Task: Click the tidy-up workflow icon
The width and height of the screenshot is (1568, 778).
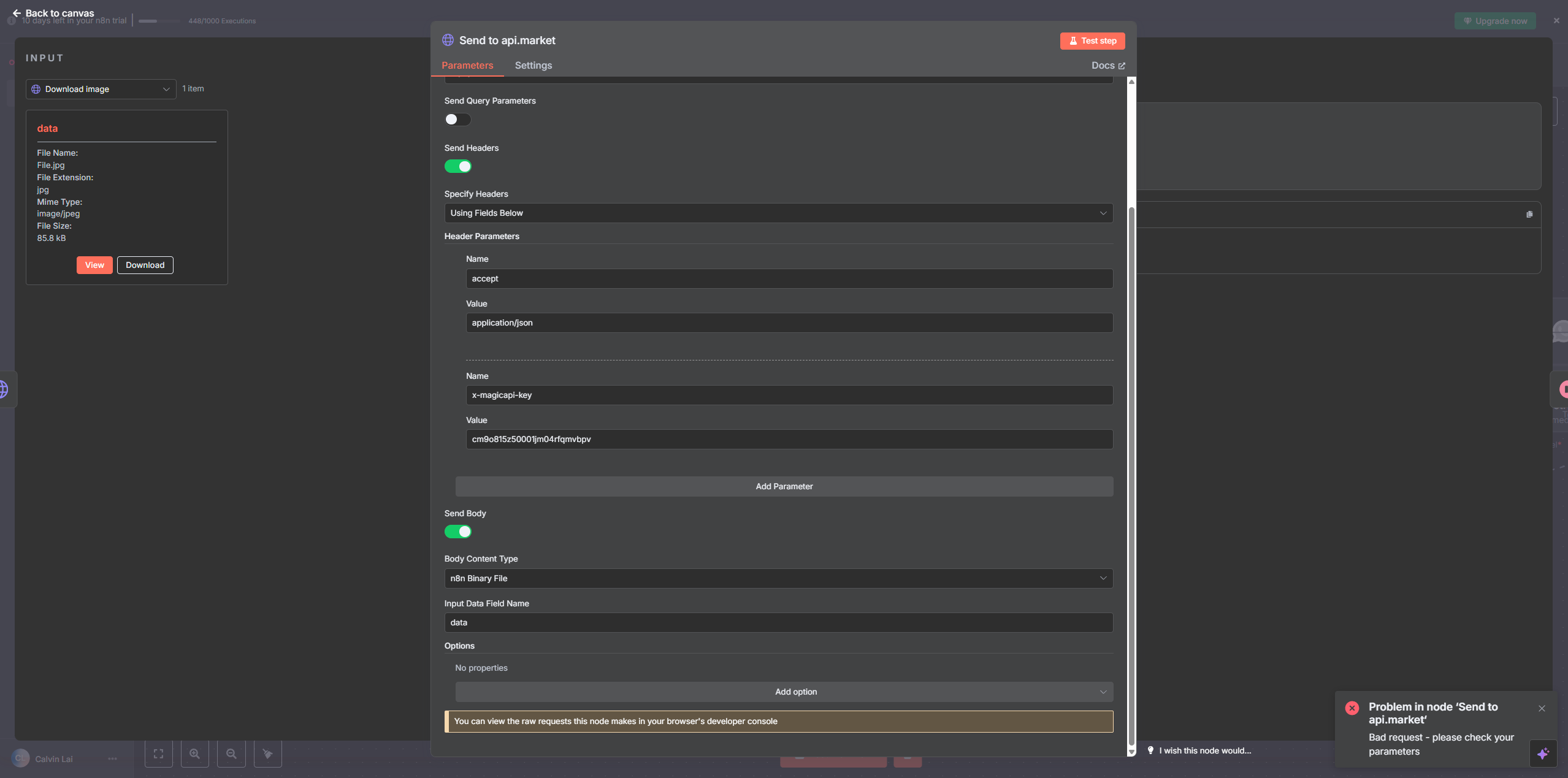Action: coord(268,753)
